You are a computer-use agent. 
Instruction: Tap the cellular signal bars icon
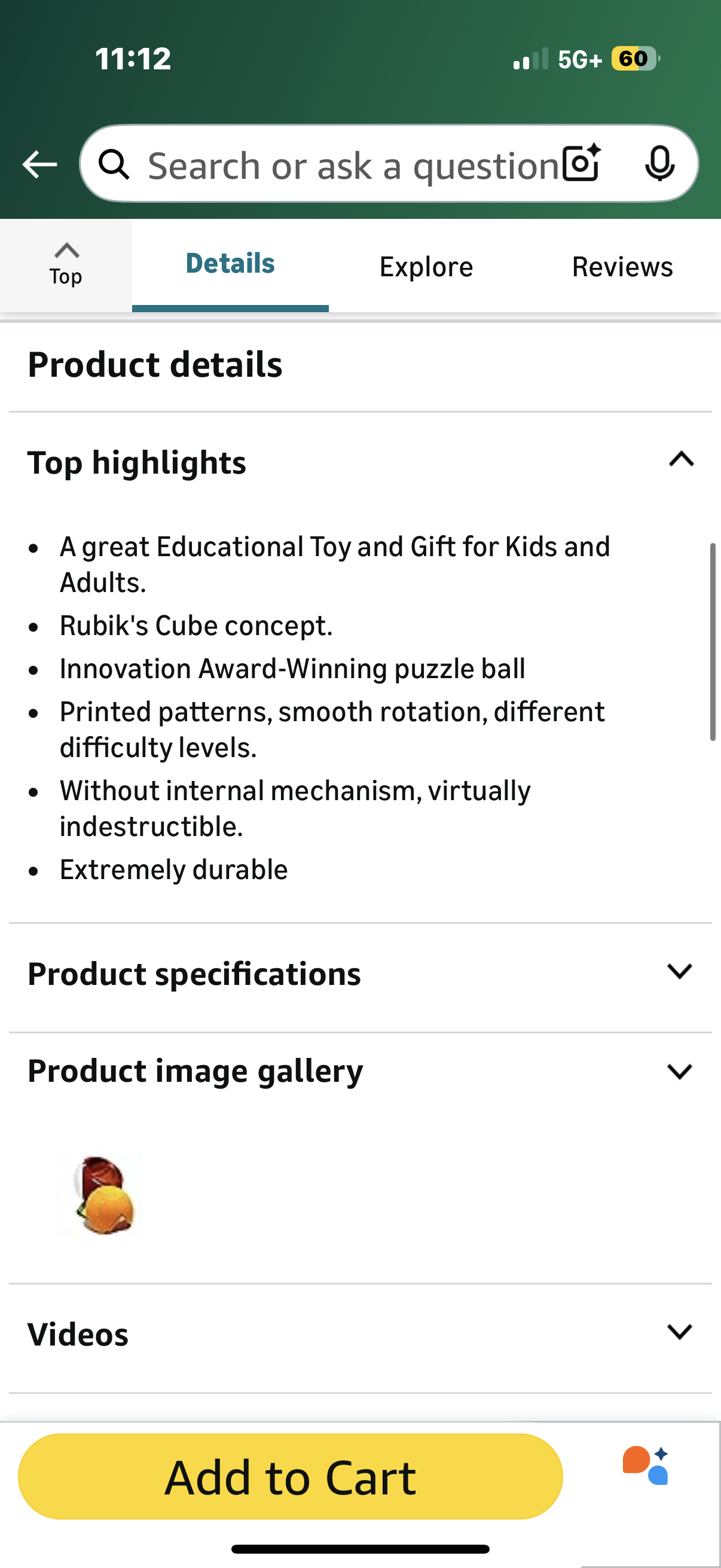tap(530, 59)
